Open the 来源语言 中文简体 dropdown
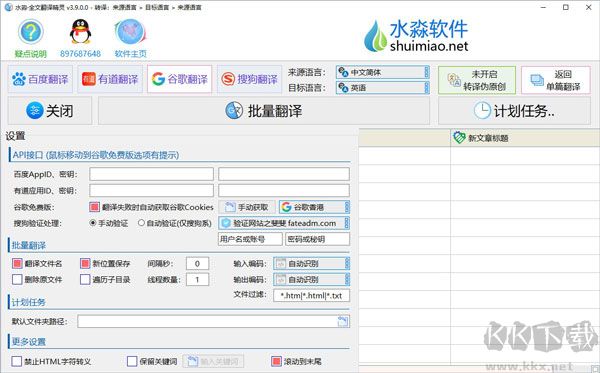 point(383,72)
